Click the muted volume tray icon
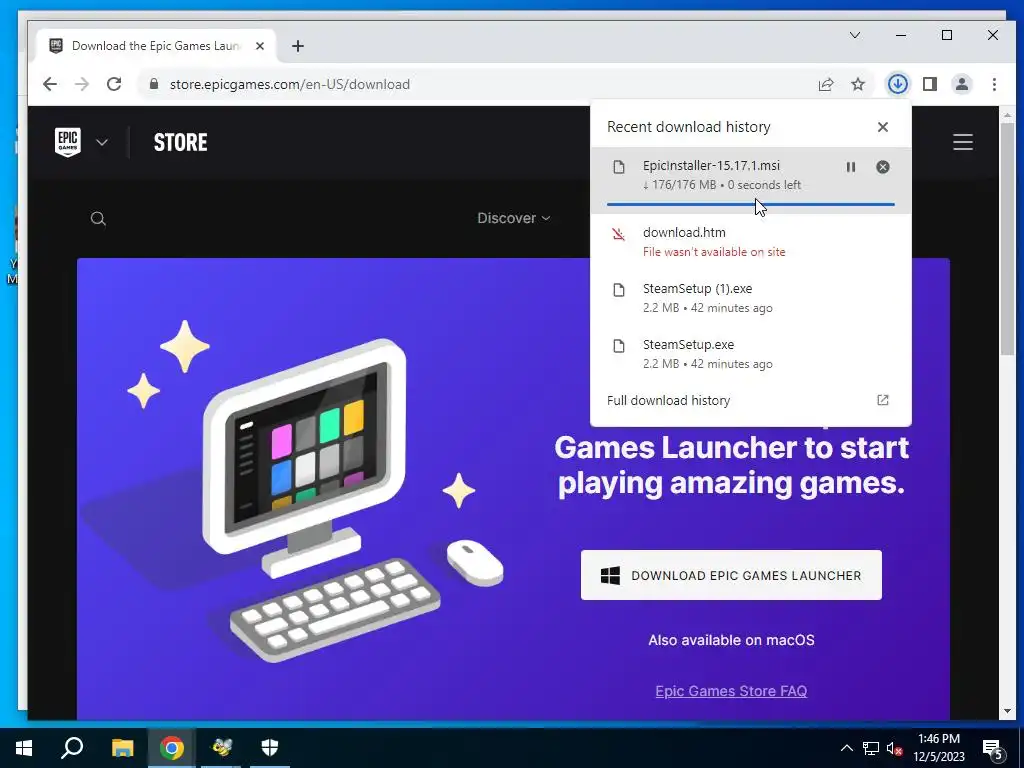The height and width of the screenshot is (768, 1024). (x=894, y=748)
